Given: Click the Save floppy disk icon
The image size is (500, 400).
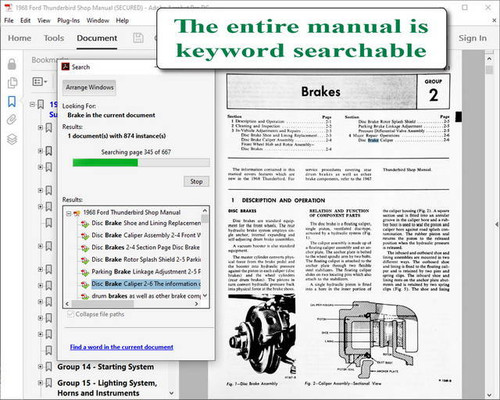Looking at the screenshot, I should (x=138, y=38).
